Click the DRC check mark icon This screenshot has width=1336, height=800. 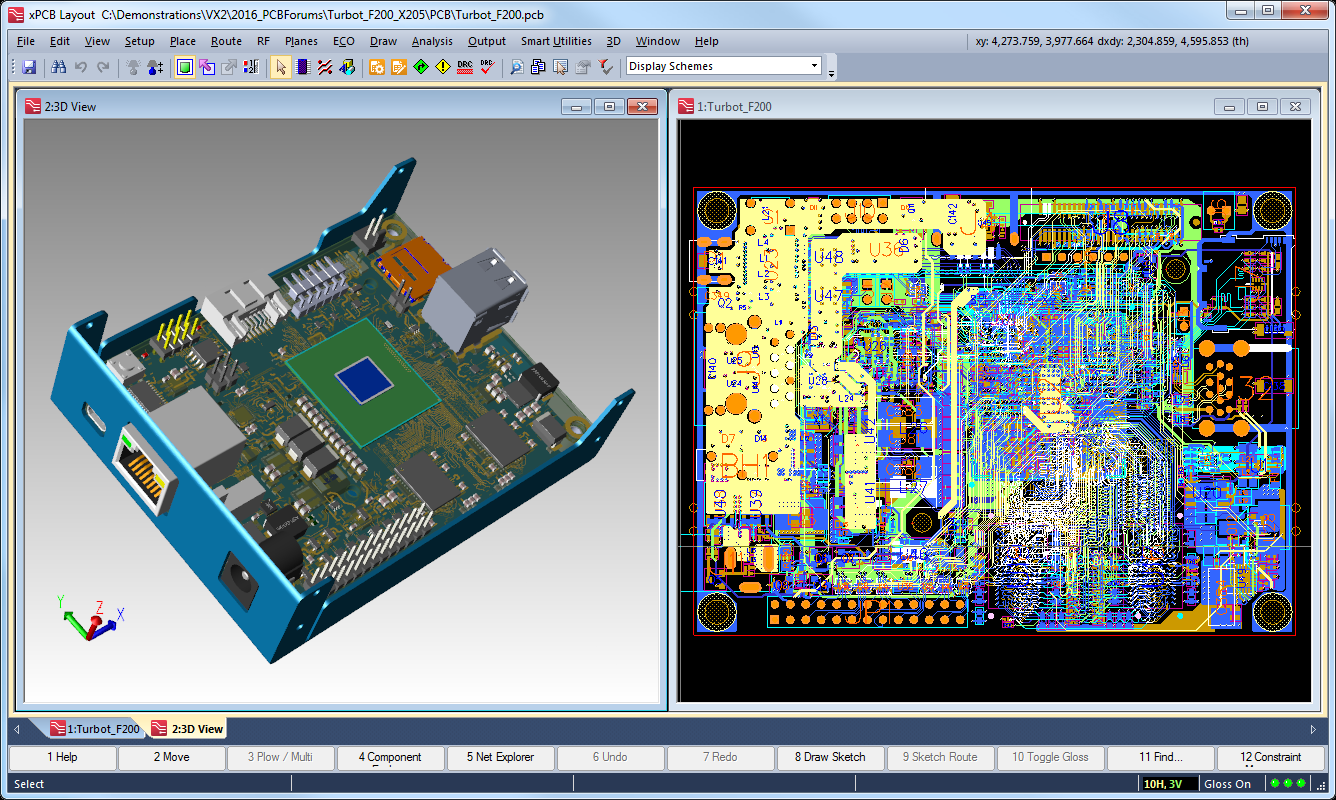tap(487, 67)
